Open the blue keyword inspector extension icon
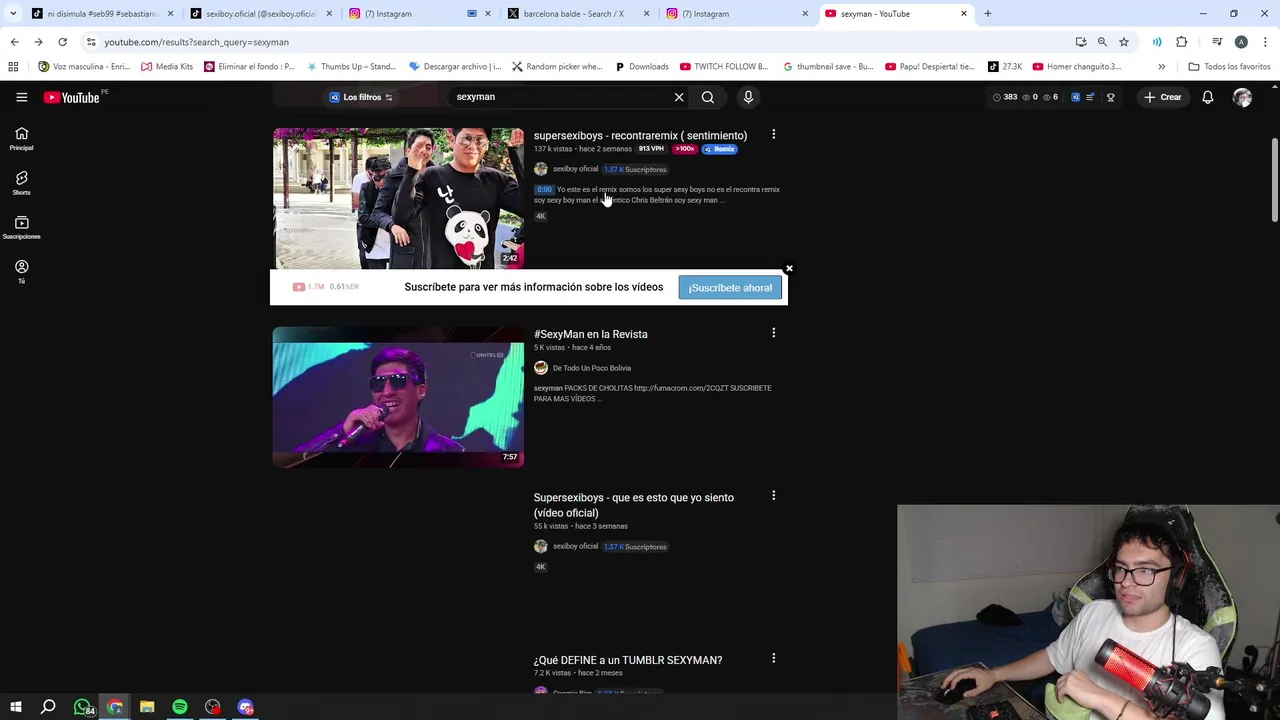Image resolution: width=1280 pixels, height=720 pixels. [1076, 97]
